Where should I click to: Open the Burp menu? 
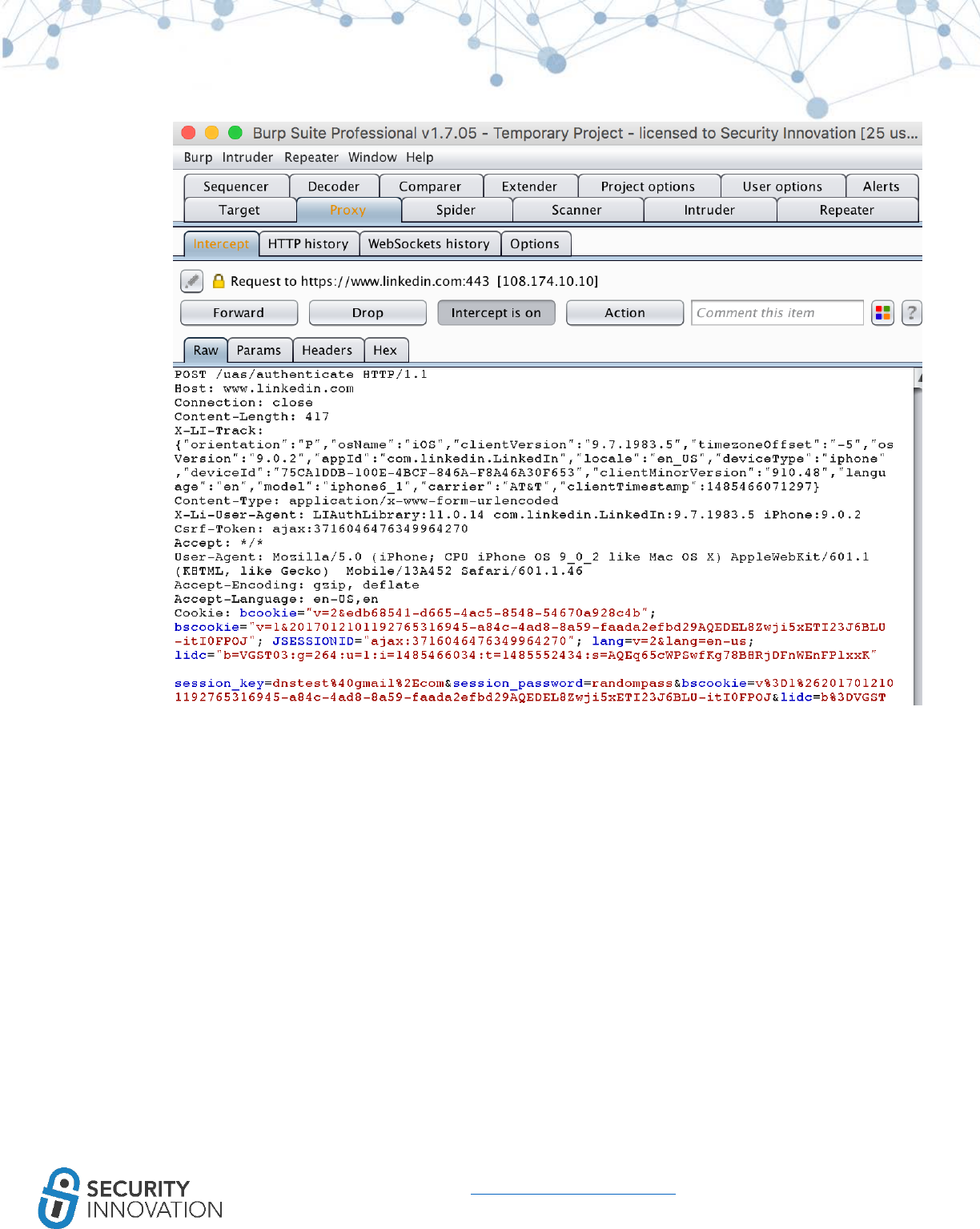(198, 158)
